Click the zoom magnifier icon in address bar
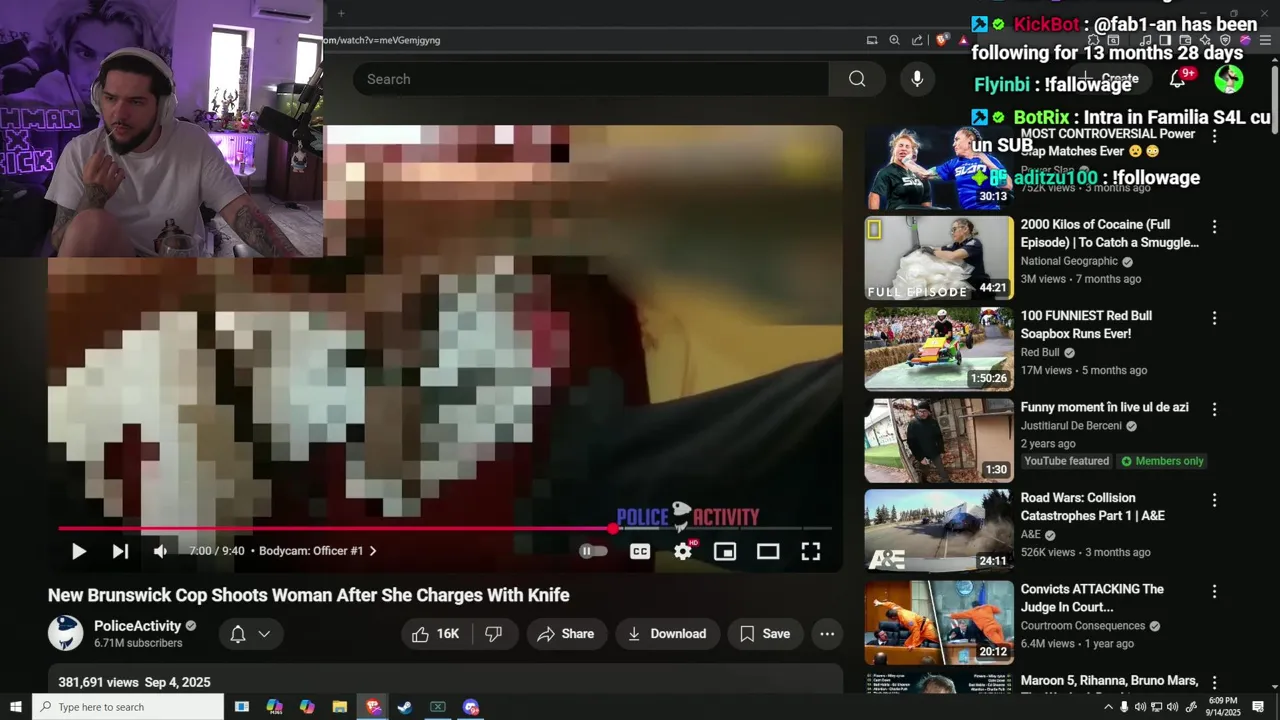 (894, 40)
